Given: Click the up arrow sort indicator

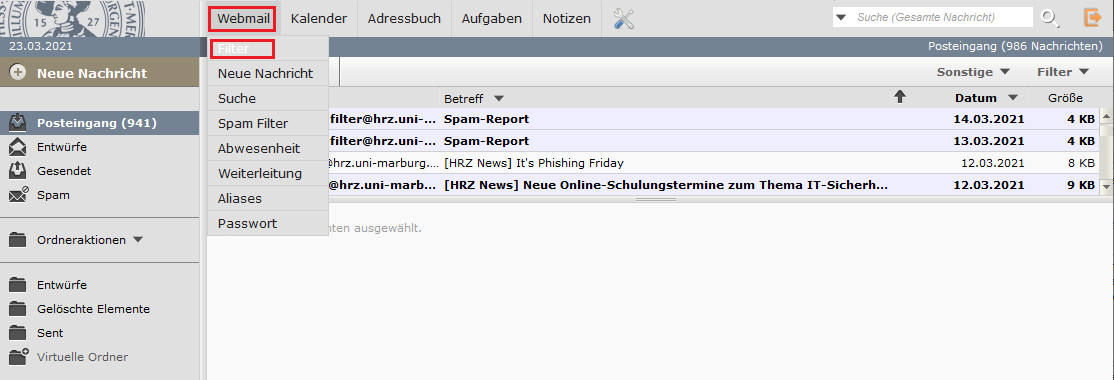Looking at the screenshot, I should point(900,97).
